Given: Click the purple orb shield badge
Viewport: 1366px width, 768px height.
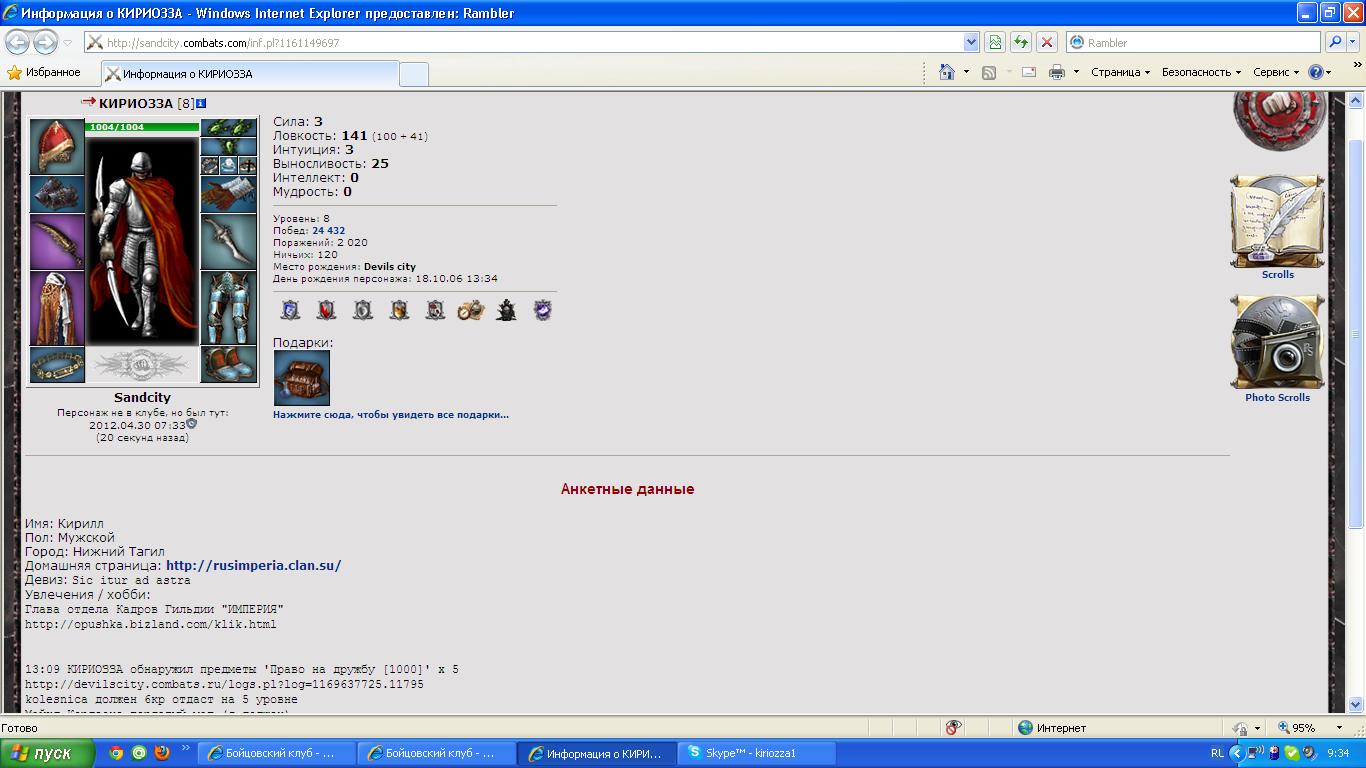Looking at the screenshot, I should click(543, 310).
